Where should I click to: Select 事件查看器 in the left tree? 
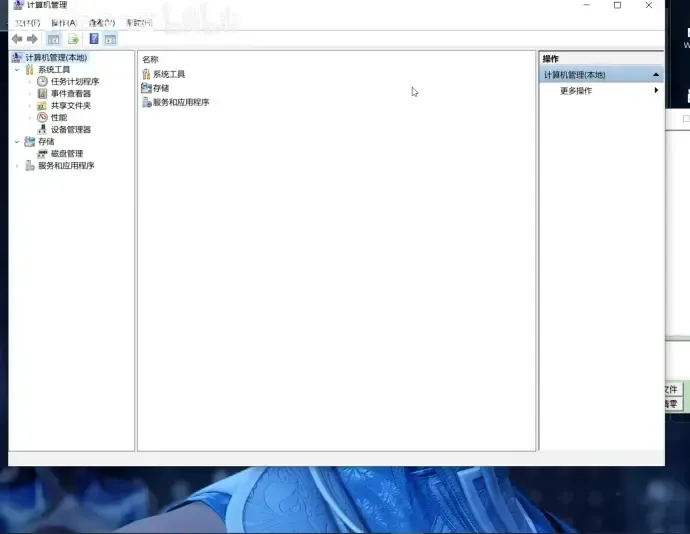[71, 94]
